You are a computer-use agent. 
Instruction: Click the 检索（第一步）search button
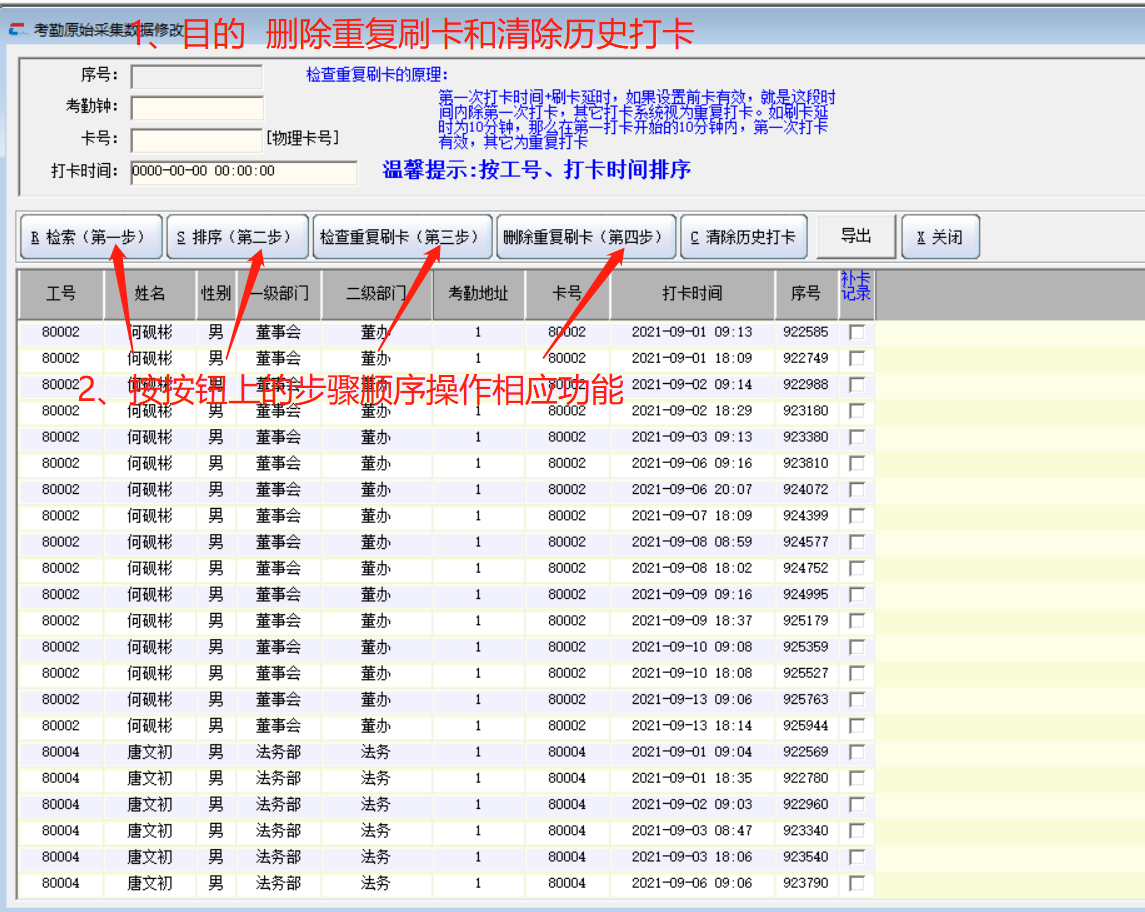(89, 237)
